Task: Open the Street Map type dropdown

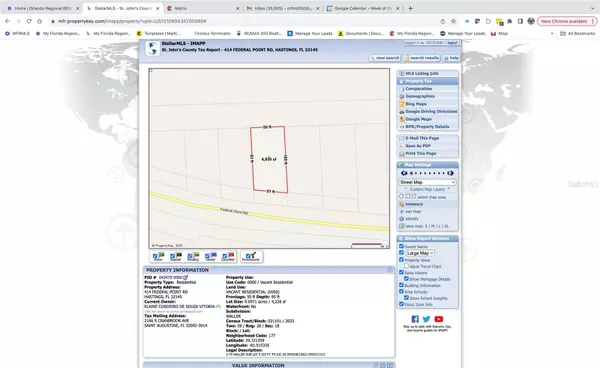Action: pyautogui.click(x=427, y=182)
